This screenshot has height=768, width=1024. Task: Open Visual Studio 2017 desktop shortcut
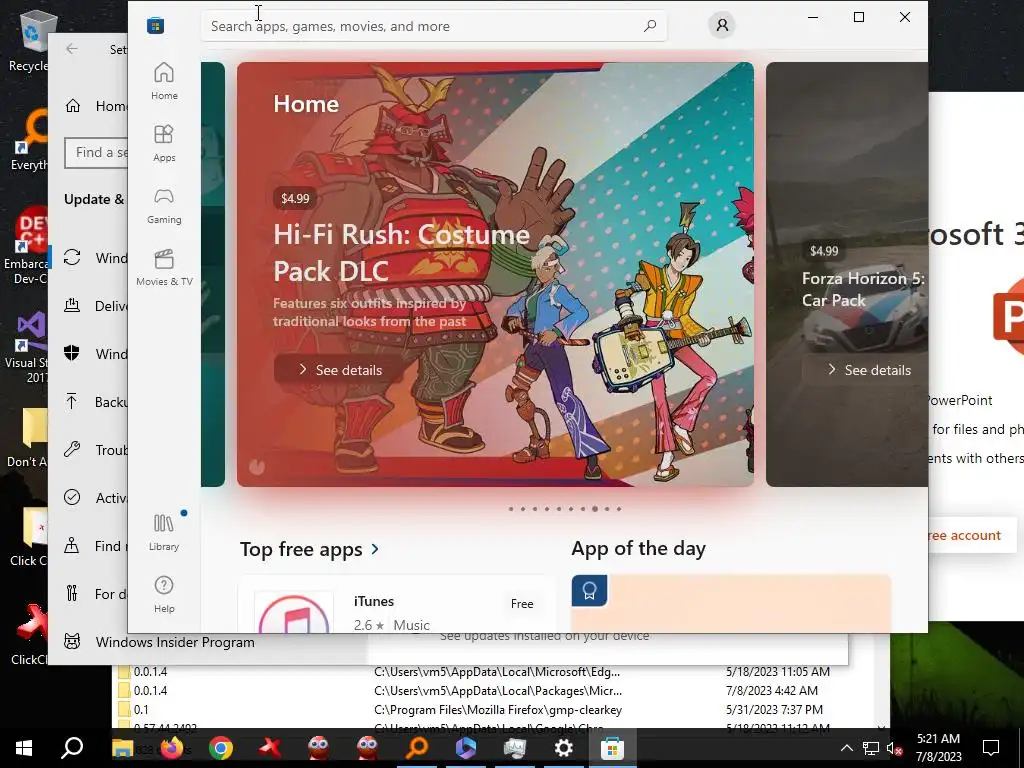coord(26,347)
